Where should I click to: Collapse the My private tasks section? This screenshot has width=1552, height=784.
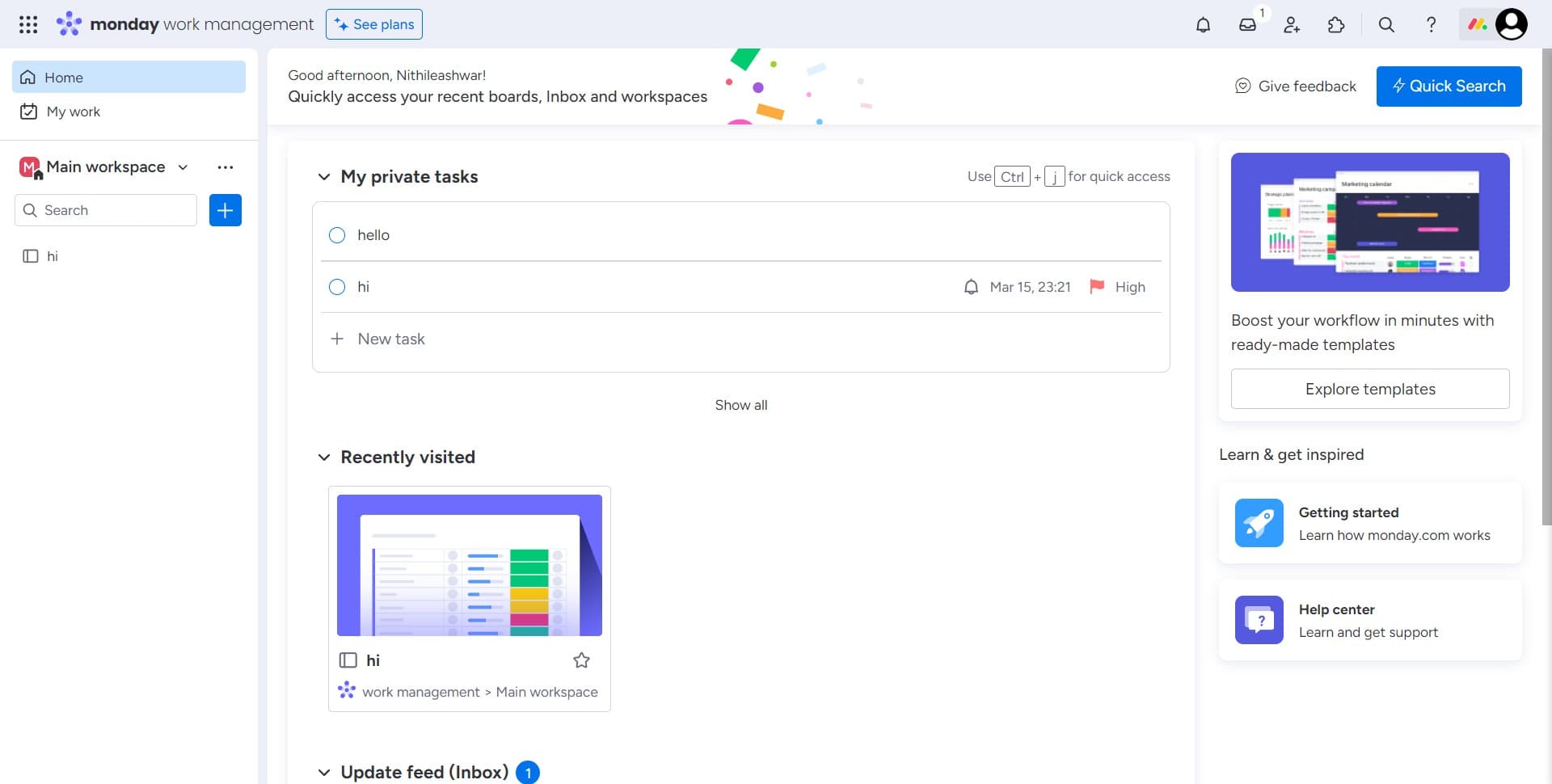(323, 176)
